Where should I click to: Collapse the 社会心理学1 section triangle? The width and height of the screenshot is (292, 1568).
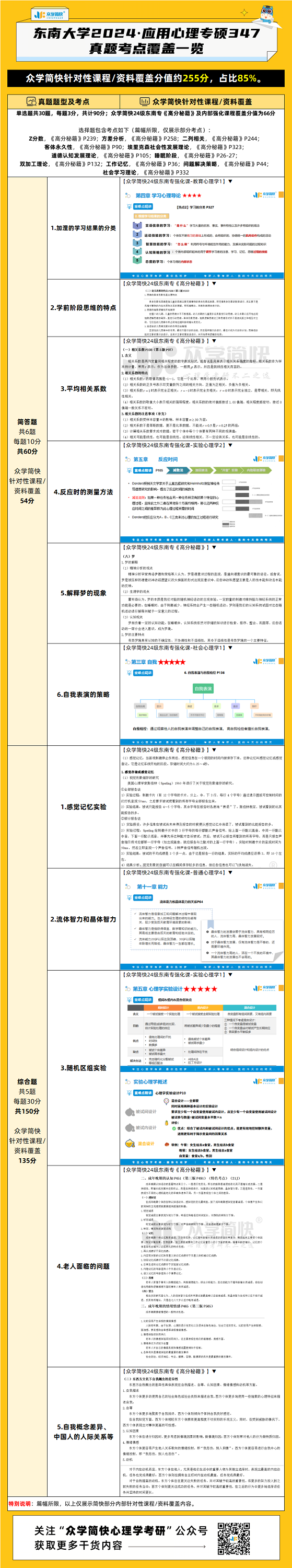coord(230,648)
